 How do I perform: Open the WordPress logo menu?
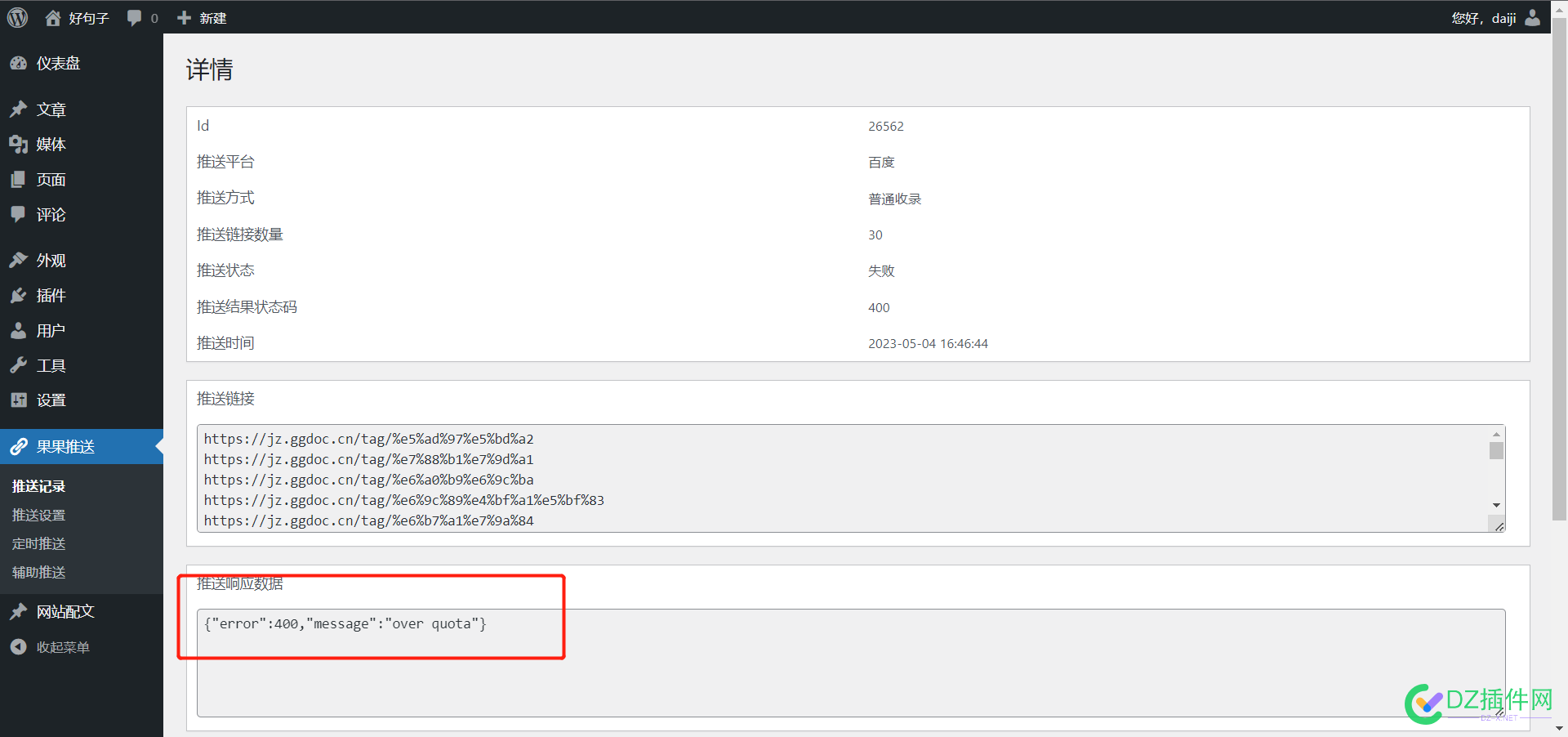pyautogui.click(x=17, y=17)
